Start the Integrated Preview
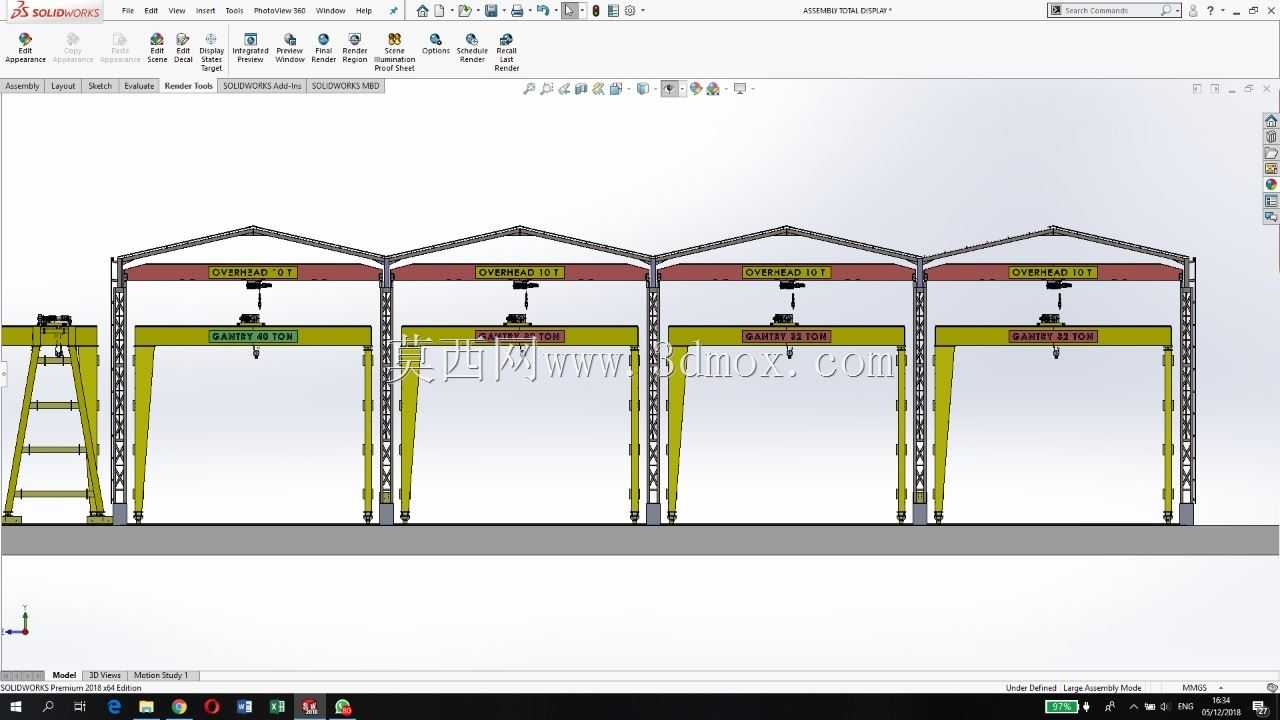 coord(250,48)
